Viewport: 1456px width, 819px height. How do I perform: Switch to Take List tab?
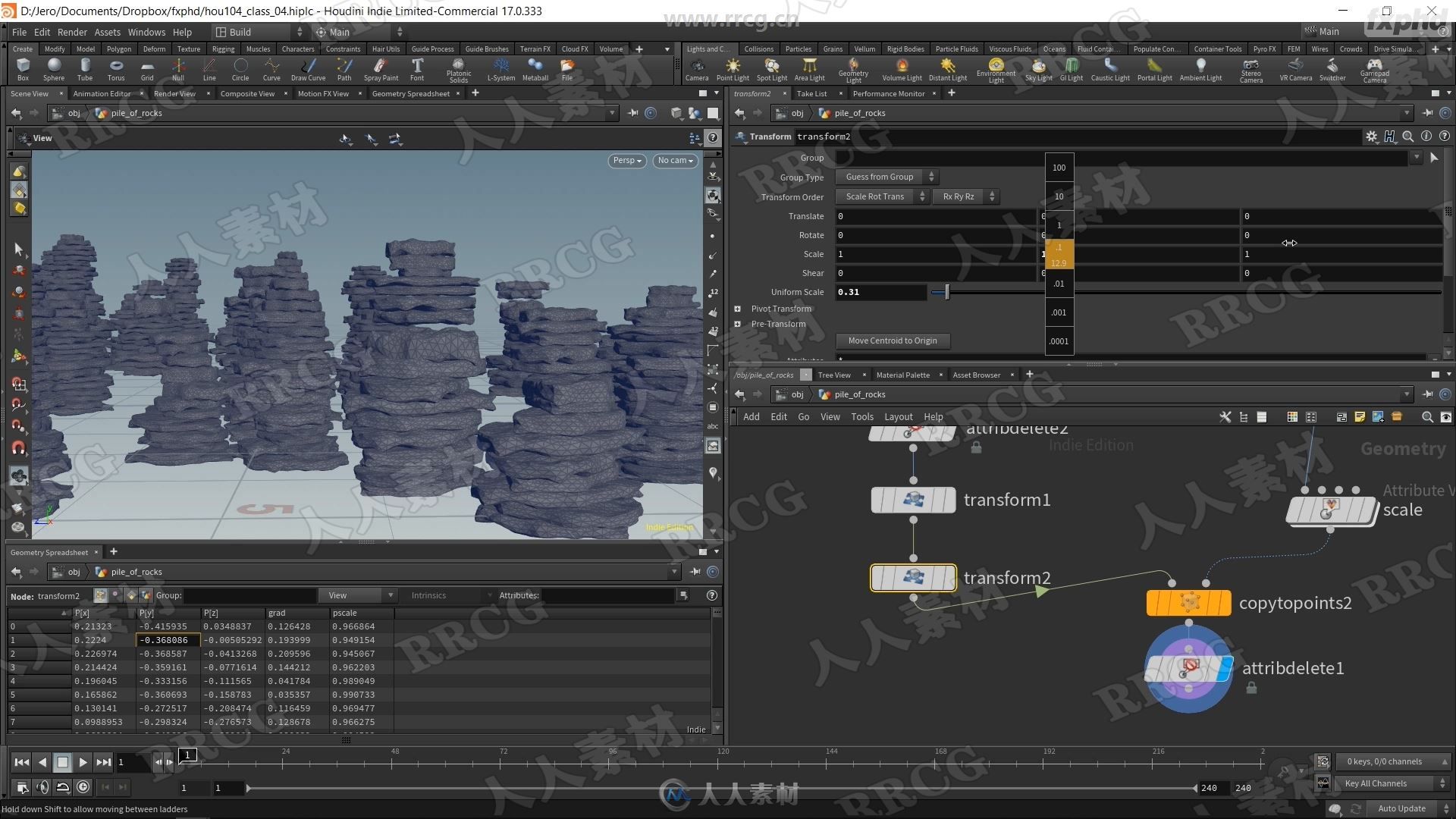point(811,93)
